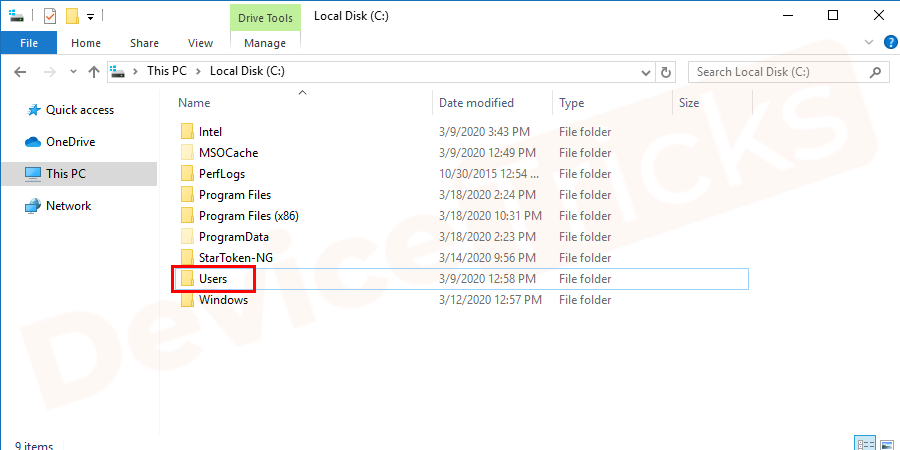Expand the ribbon with the chevron
This screenshot has height=450, width=900.
(868, 42)
